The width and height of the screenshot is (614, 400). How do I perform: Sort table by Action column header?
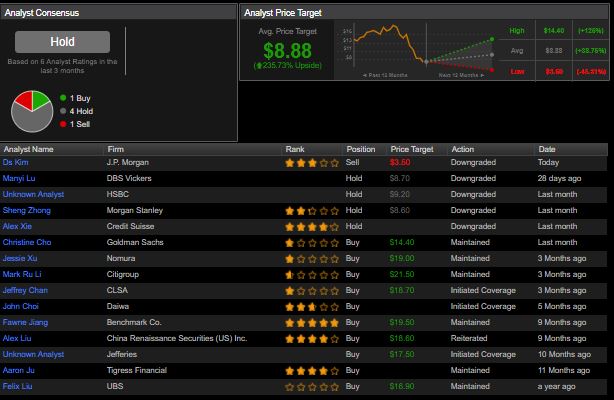point(462,149)
